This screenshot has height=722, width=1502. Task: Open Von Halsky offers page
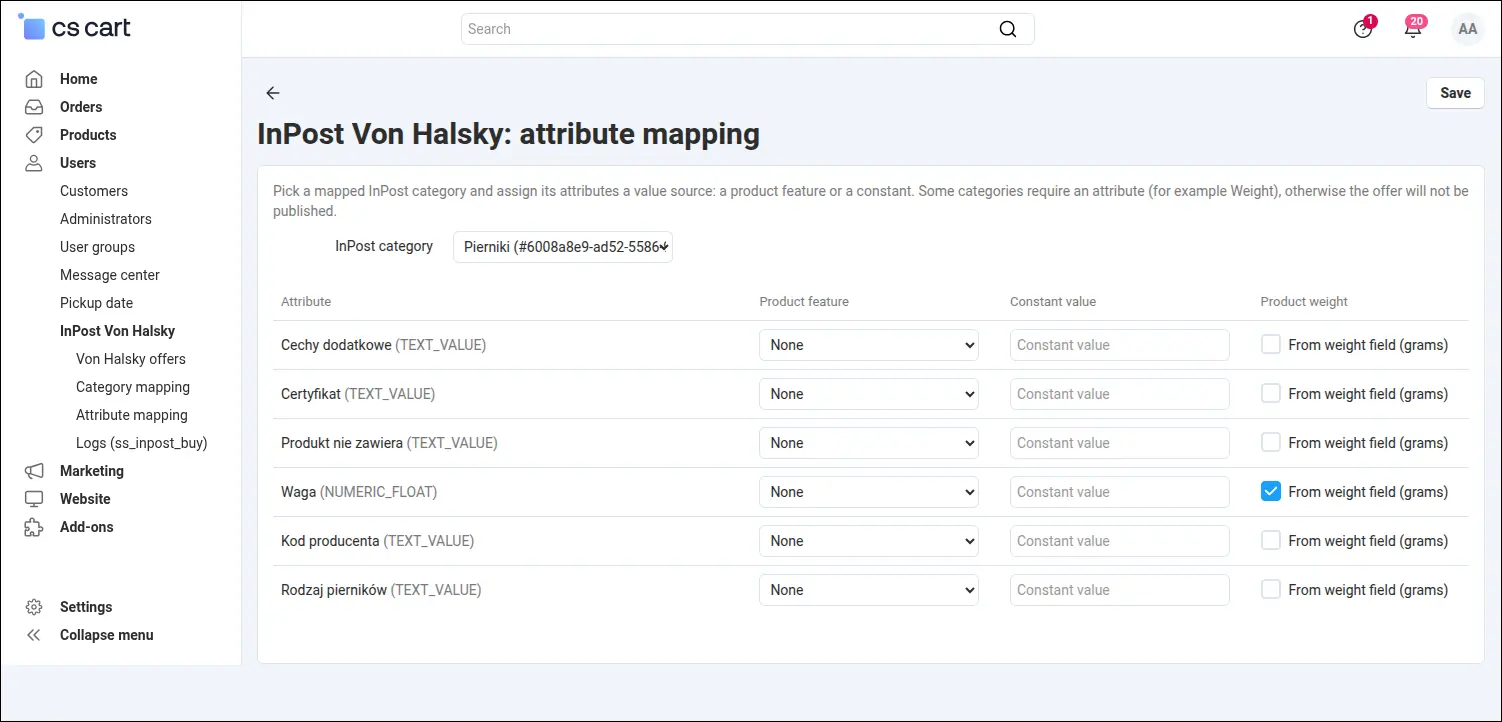coord(131,359)
